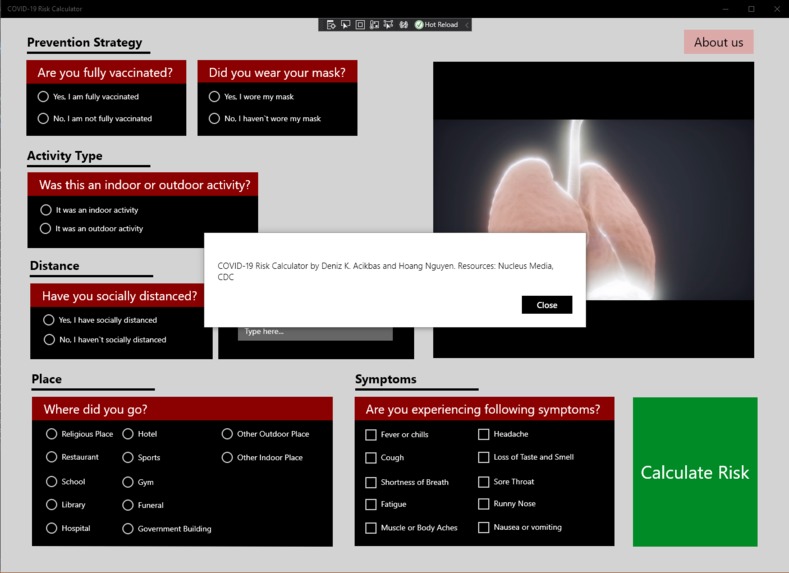The height and width of the screenshot is (573, 789).
Task: Open the Live Visual Tree from debug toolbar
Action: [331, 25]
